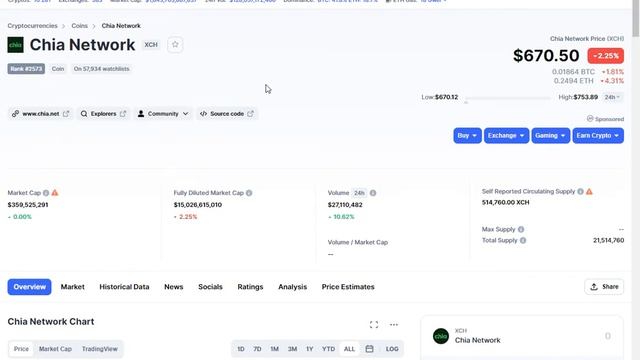This screenshot has width=640, height=360.
Task: Open the Explorers link
Action: [103, 113]
